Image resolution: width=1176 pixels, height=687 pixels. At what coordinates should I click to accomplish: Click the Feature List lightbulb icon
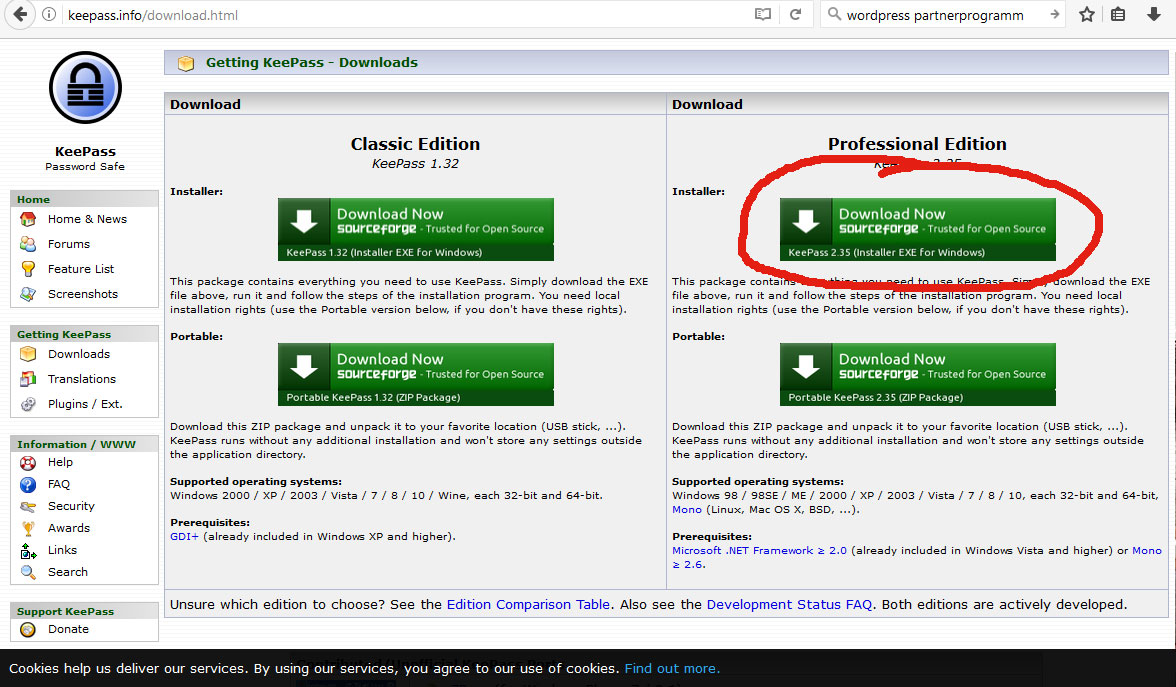pyautogui.click(x=28, y=268)
